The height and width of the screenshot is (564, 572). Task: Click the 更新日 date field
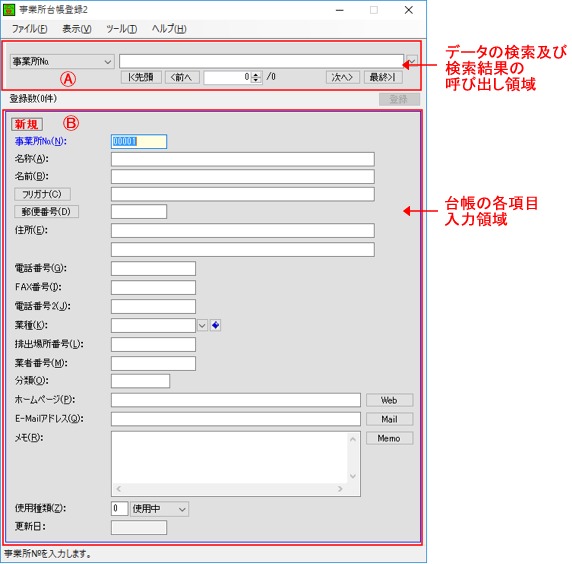139,528
